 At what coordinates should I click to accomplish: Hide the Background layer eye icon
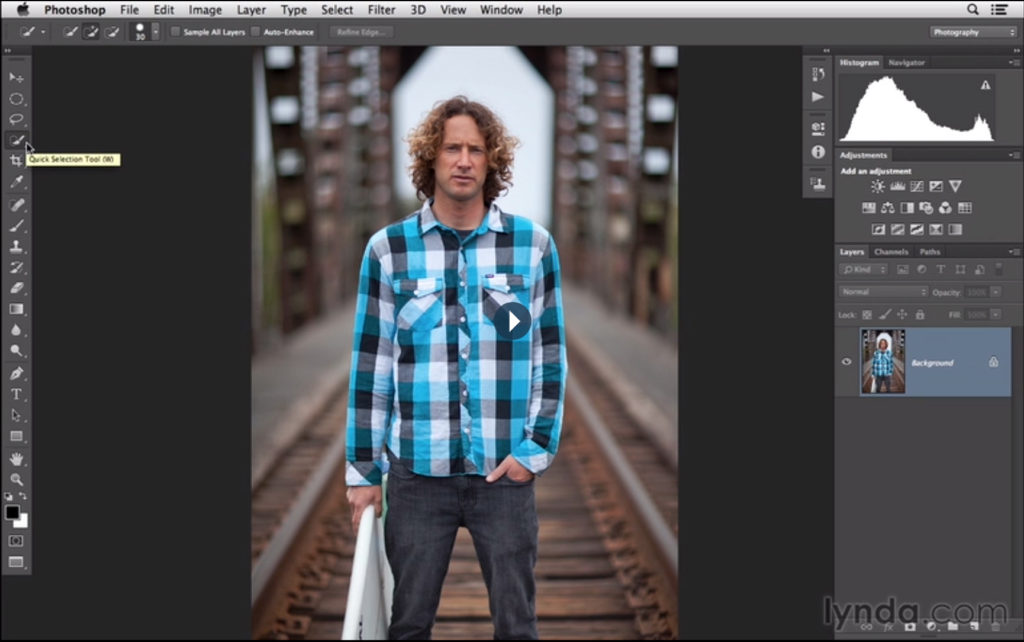[846, 362]
